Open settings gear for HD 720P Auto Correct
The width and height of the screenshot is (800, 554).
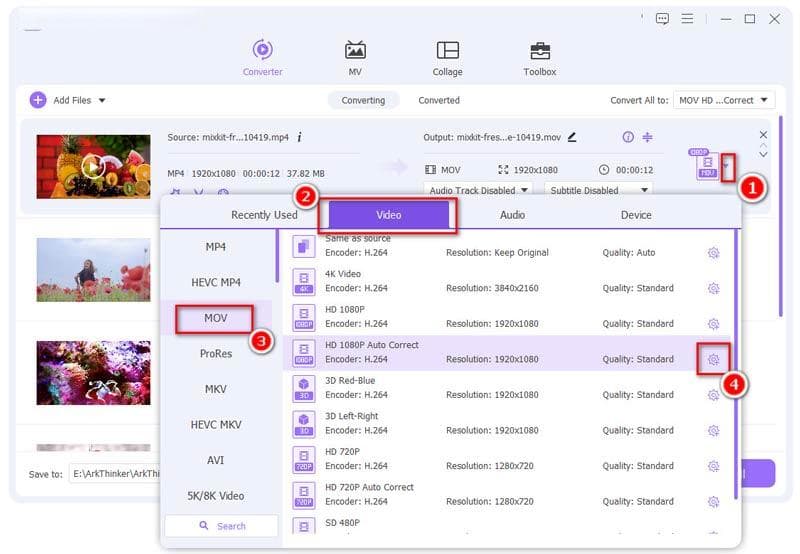[713, 501]
